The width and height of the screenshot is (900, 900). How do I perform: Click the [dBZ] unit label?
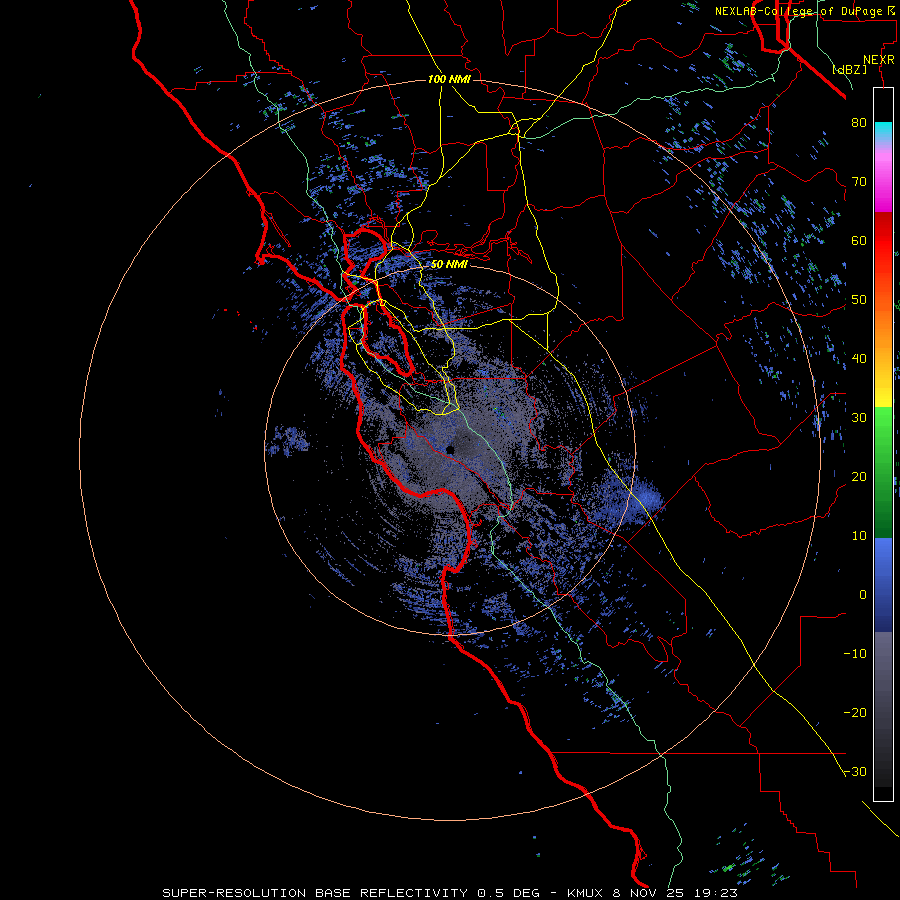tap(849, 70)
